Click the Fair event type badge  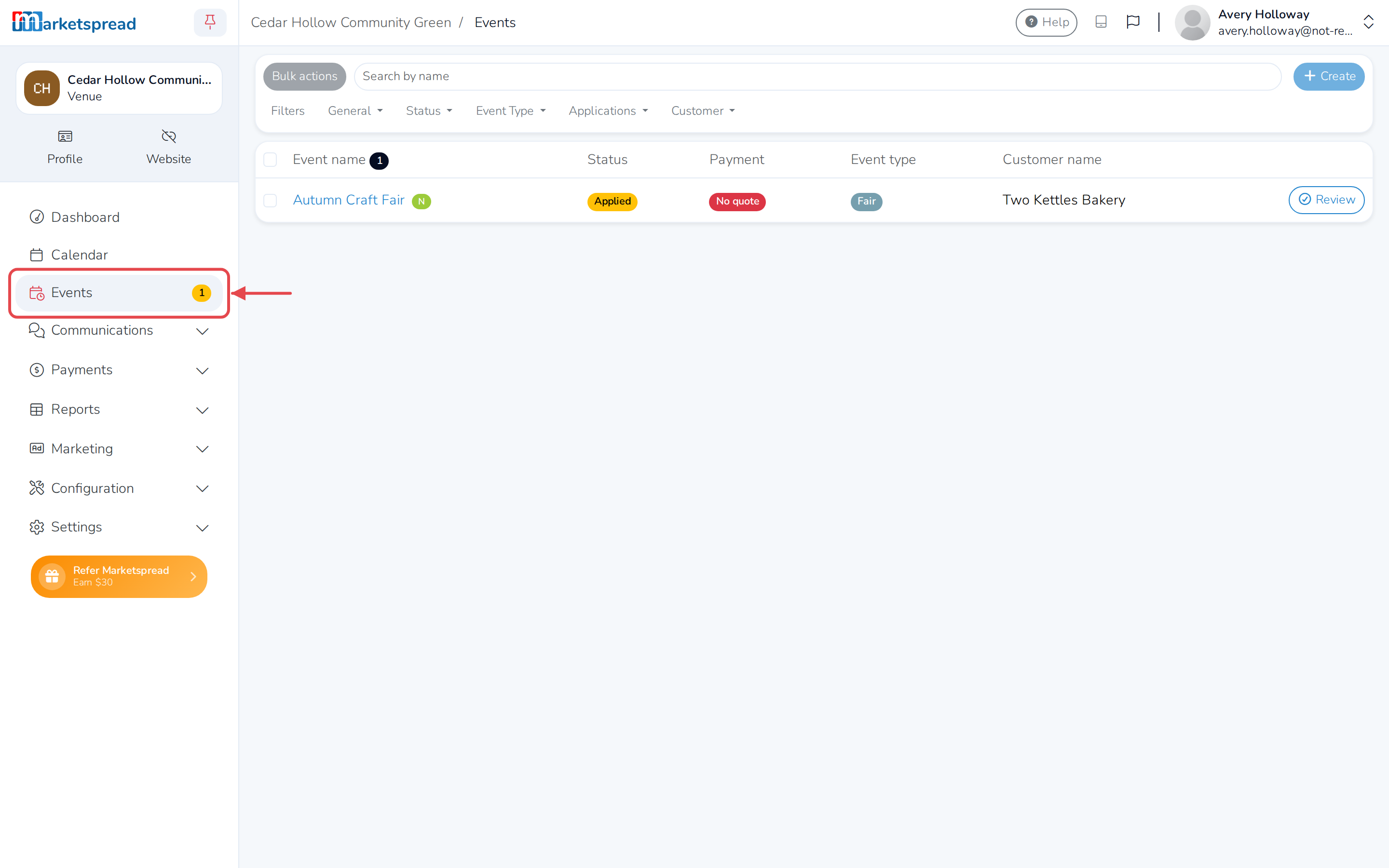866,201
